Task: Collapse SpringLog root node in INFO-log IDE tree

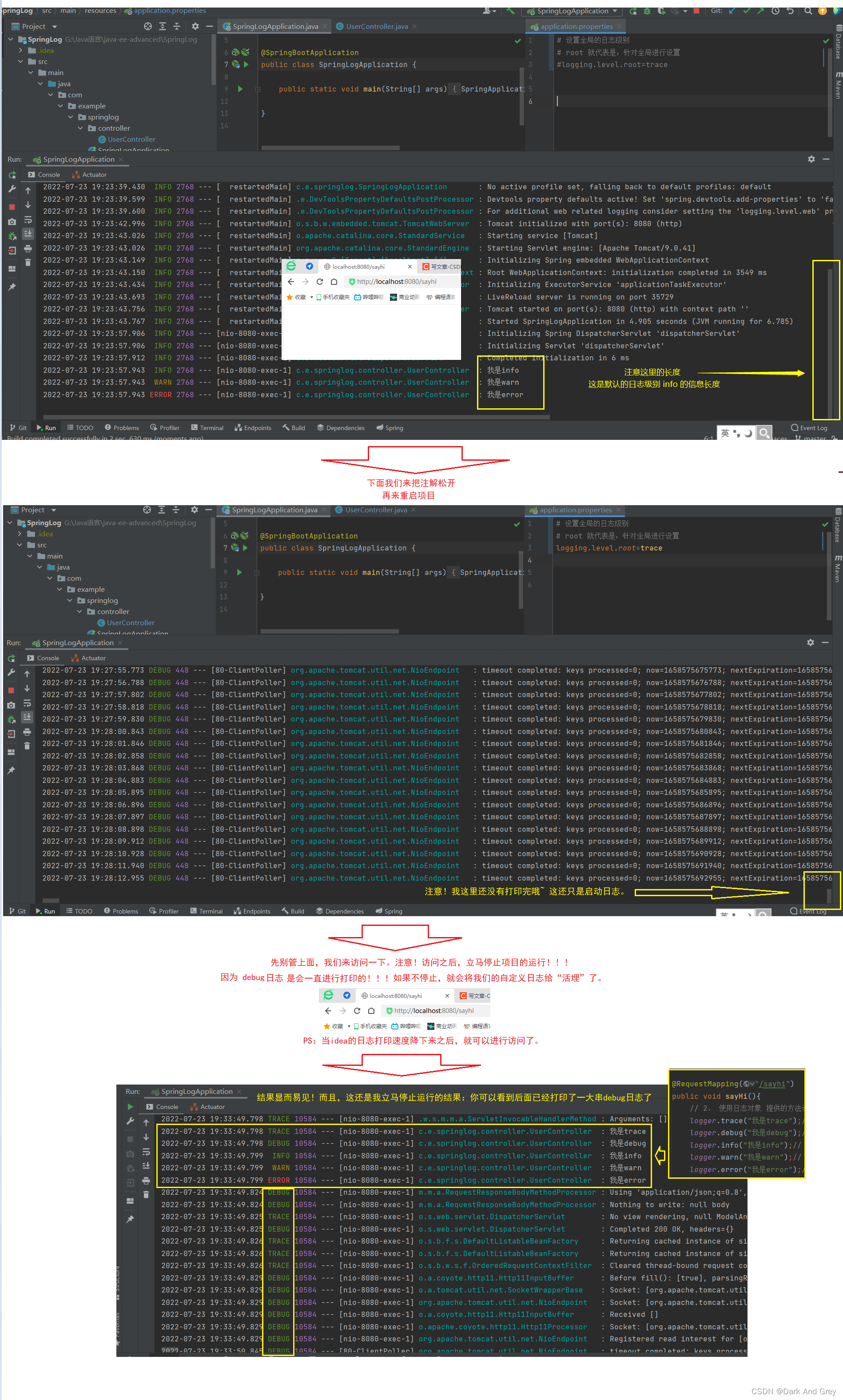Action: (11, 39)
